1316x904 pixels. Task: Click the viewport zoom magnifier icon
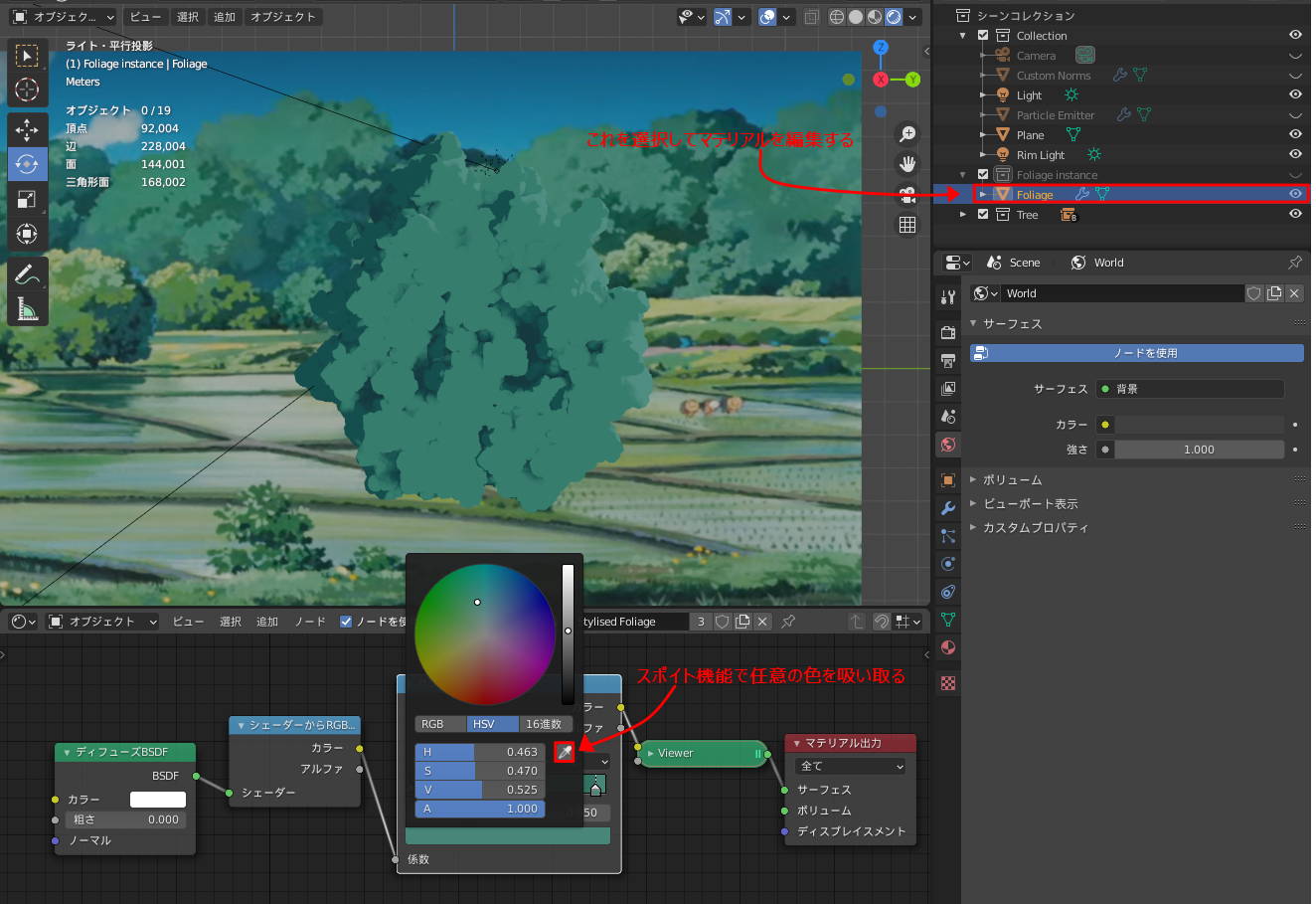906,134
